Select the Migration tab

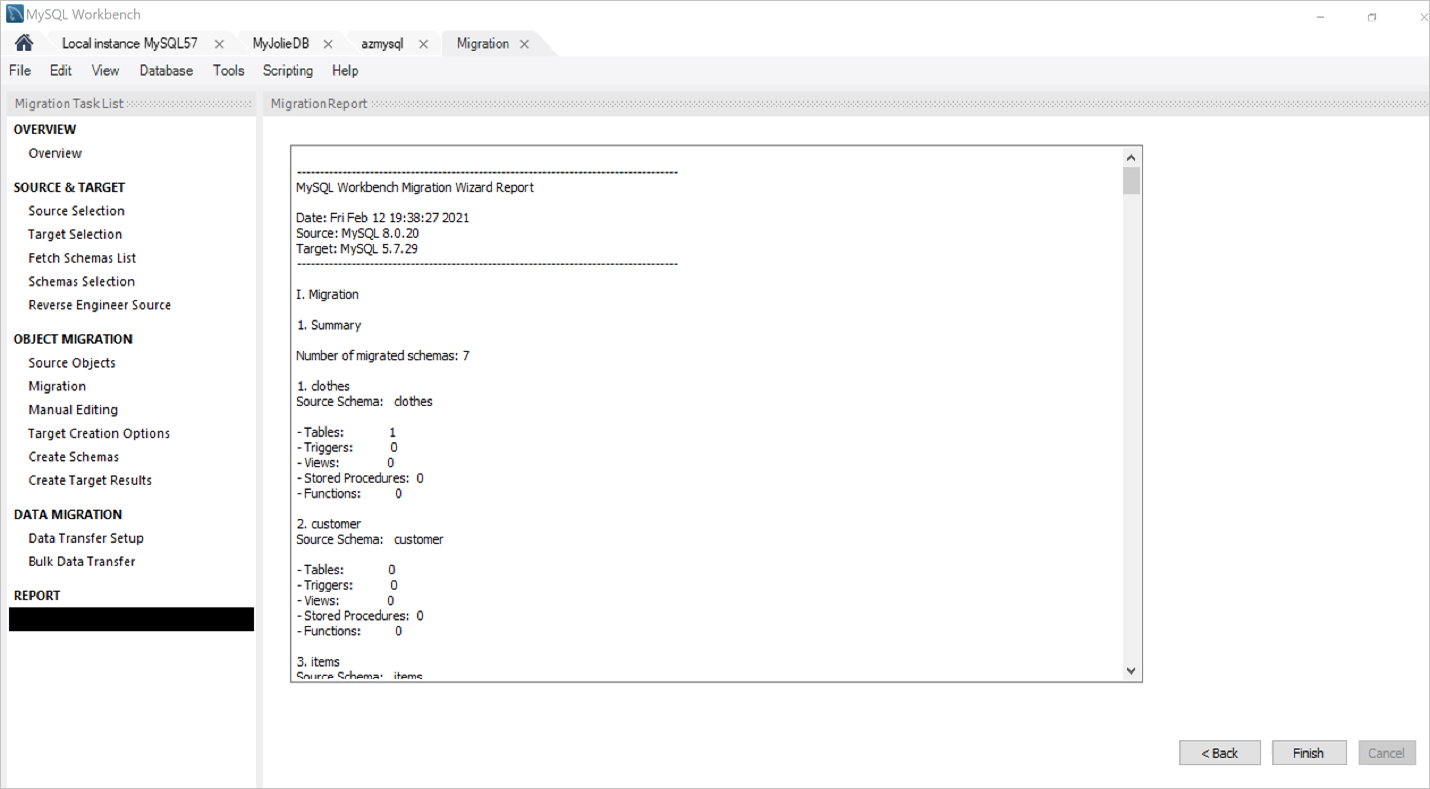tap(483, 43)
